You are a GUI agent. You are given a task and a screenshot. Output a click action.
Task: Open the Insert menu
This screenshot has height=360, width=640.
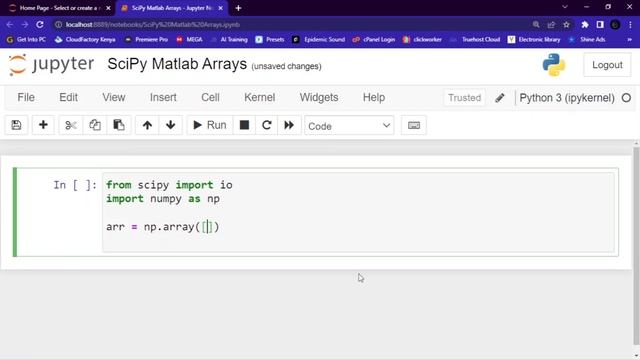point(163,98)
